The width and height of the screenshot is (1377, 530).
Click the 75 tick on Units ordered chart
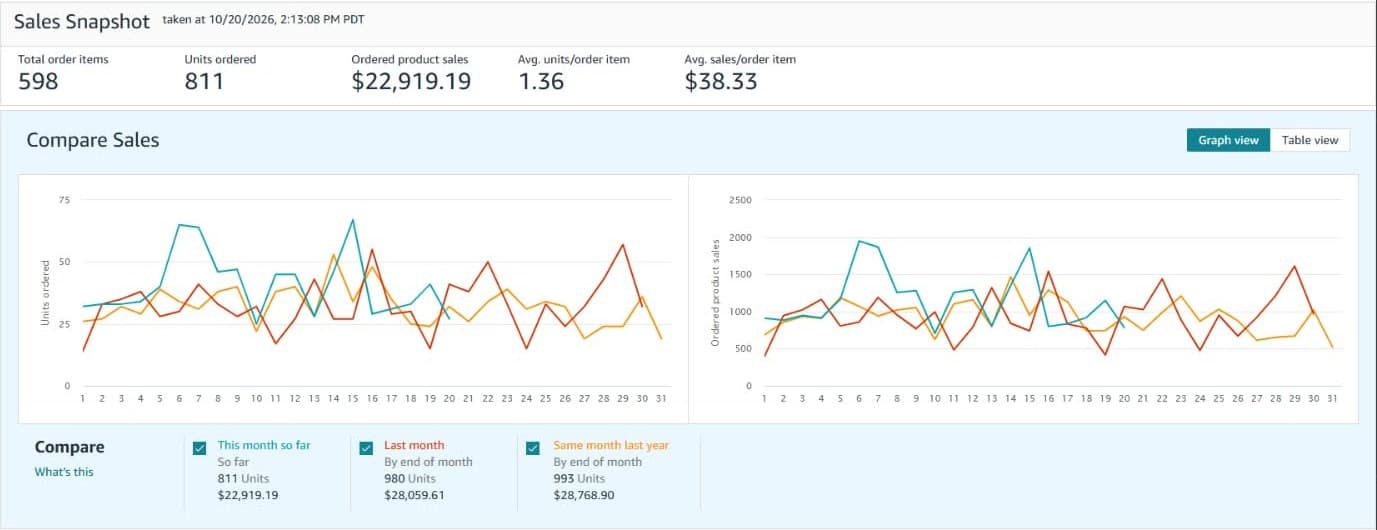point(65,200)
